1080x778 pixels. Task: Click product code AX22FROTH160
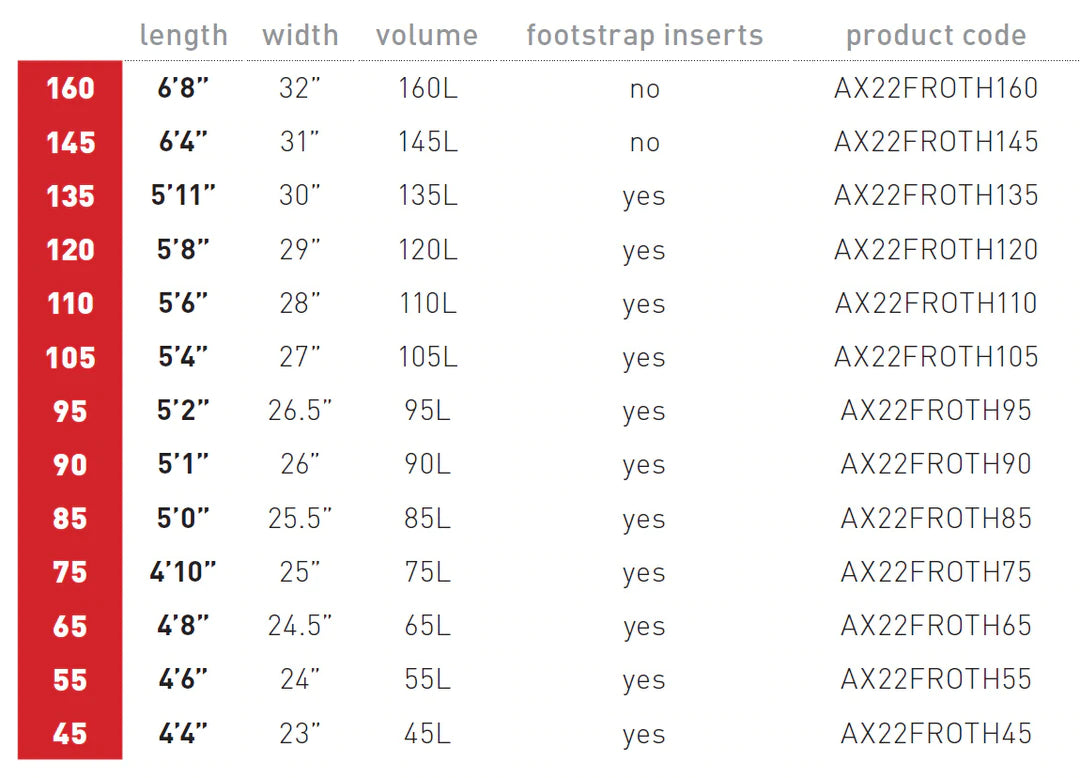tap(936, 88)
